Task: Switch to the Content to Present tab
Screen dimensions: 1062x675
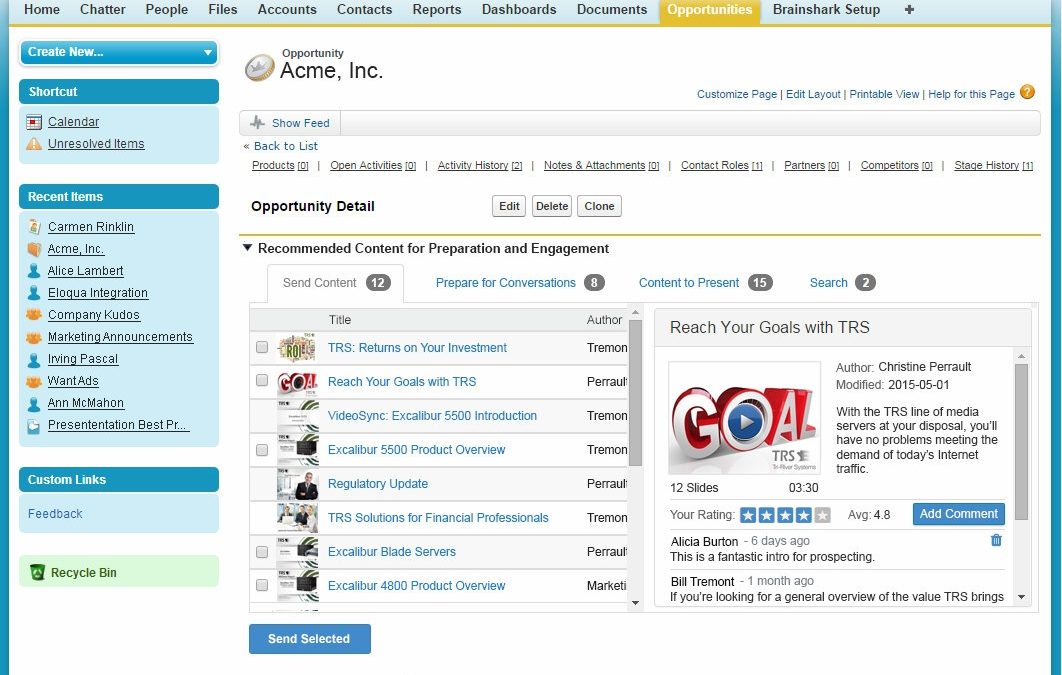Action: pos(705,283)
